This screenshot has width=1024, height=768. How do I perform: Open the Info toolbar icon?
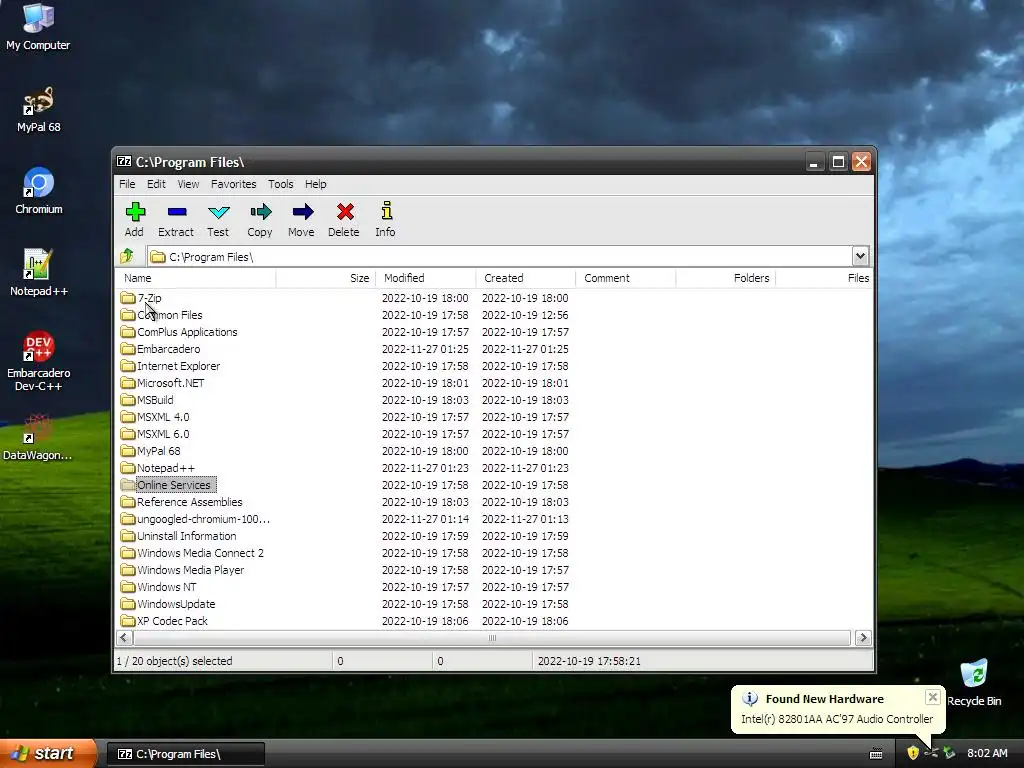tap(386, 210)
